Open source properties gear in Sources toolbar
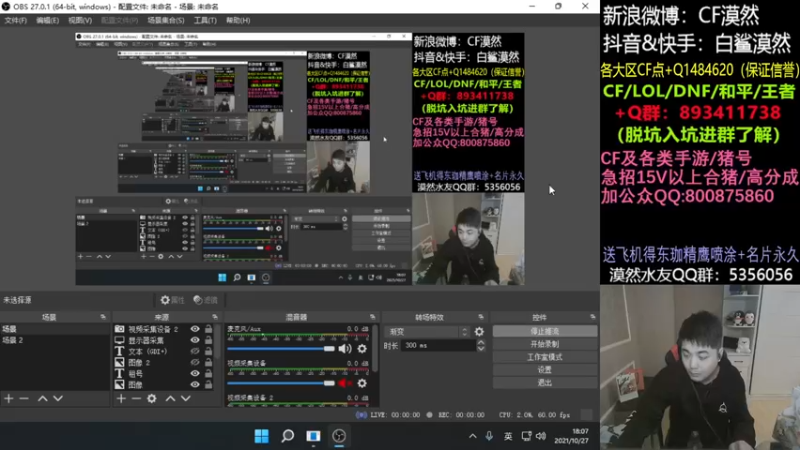Viewport: 800px width, 450px height. [x=152, y=398]
